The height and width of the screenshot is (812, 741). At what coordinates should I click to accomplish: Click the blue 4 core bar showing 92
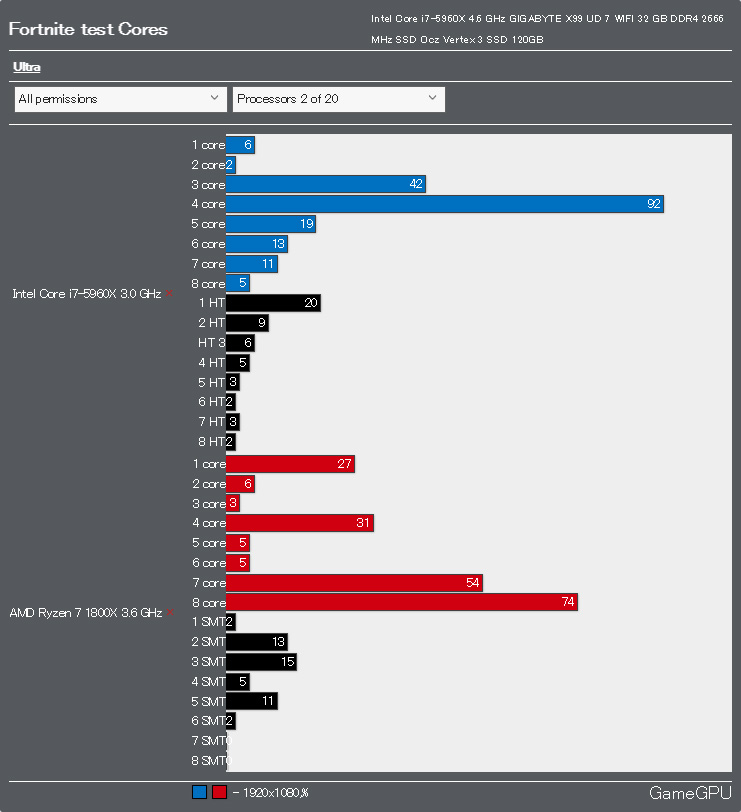[445, 204]
